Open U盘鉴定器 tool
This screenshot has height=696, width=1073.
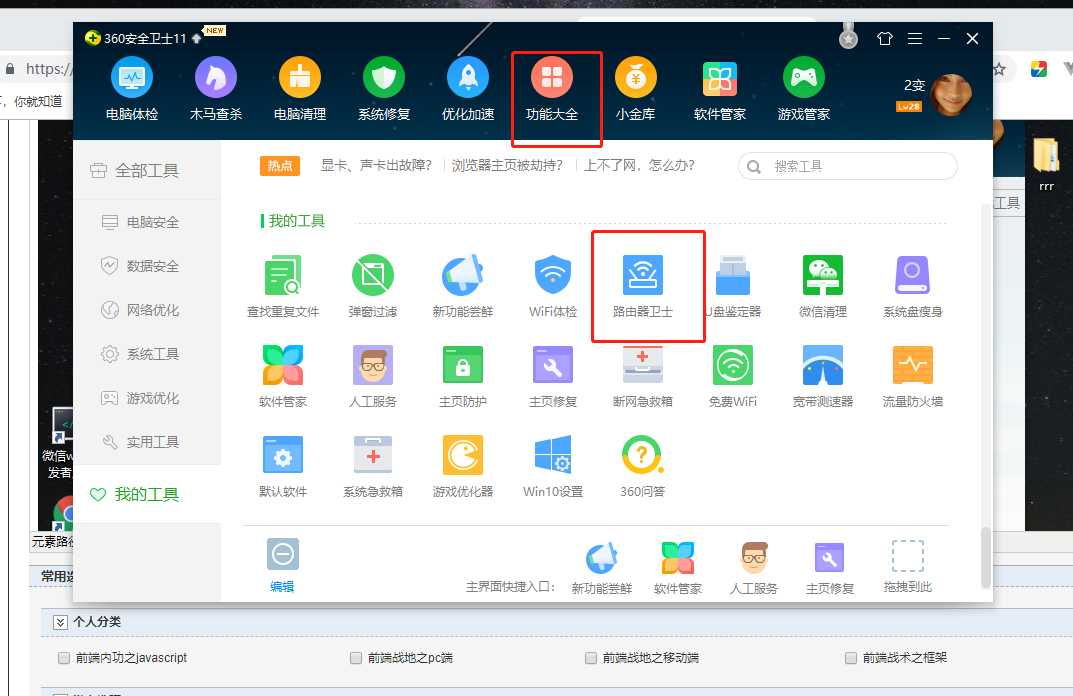(733, 286)
